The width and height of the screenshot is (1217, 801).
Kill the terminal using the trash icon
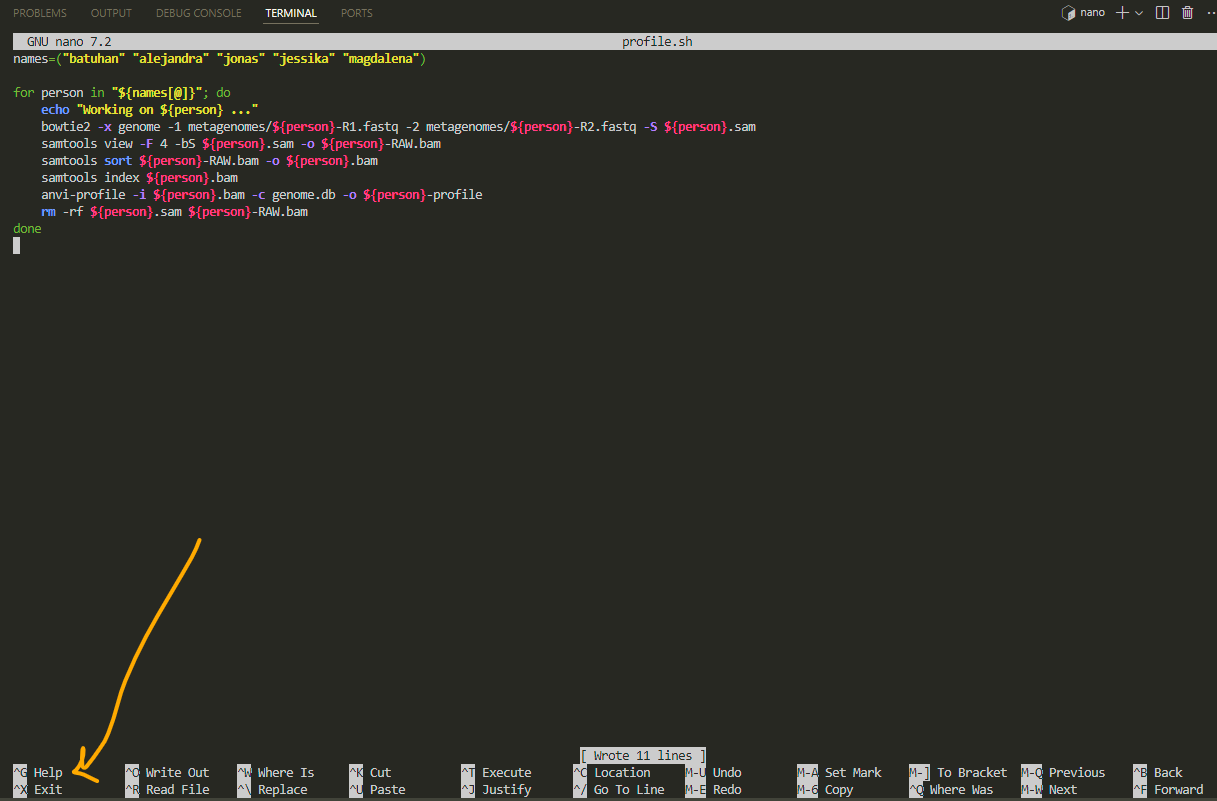click(x=1187, y=13)
